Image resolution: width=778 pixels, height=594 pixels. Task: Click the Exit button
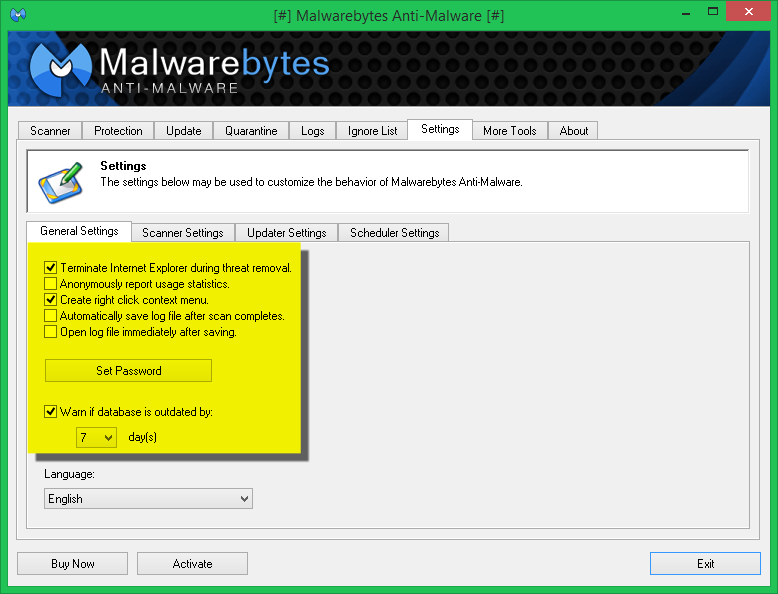(705, 564)
